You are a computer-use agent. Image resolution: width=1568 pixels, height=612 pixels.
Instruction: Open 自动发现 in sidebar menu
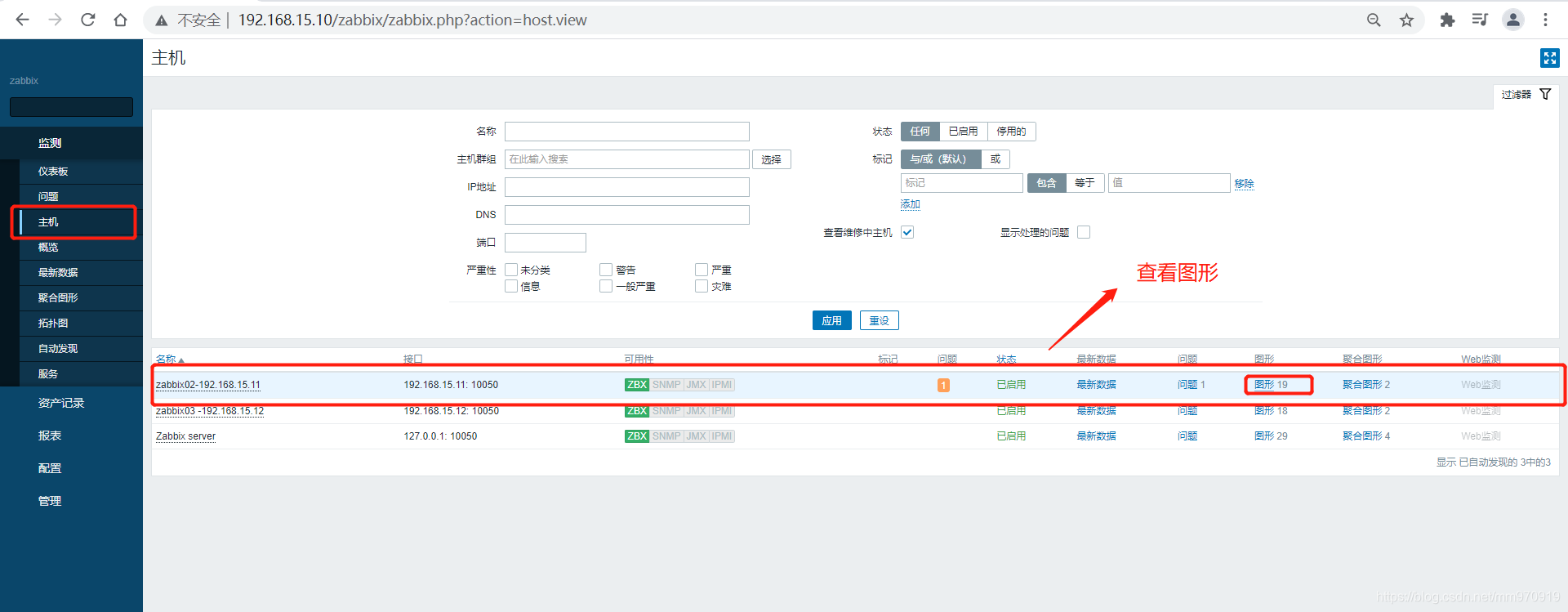pos(58,349)
